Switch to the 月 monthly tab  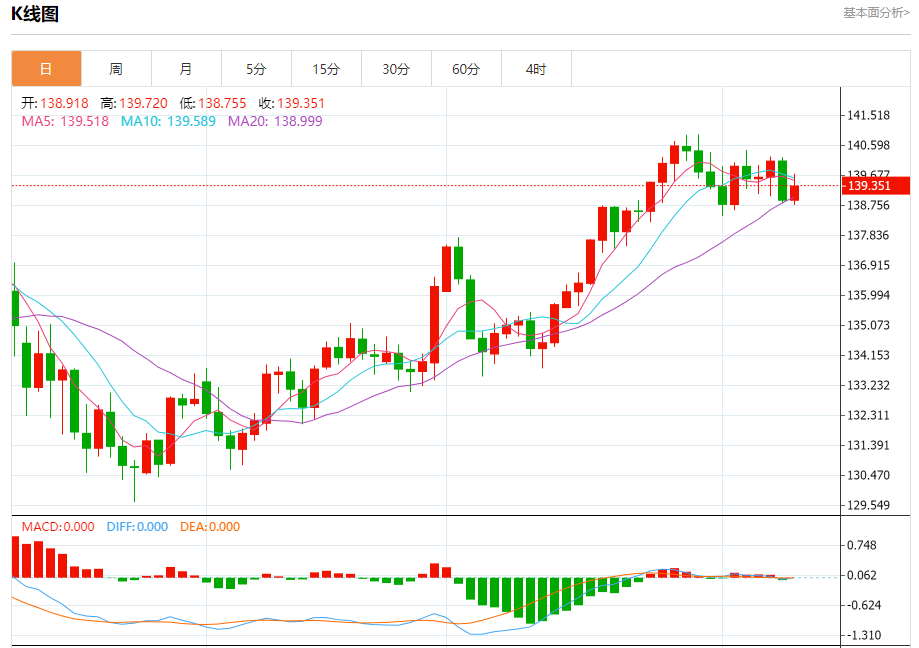click(x=186, y=69)
